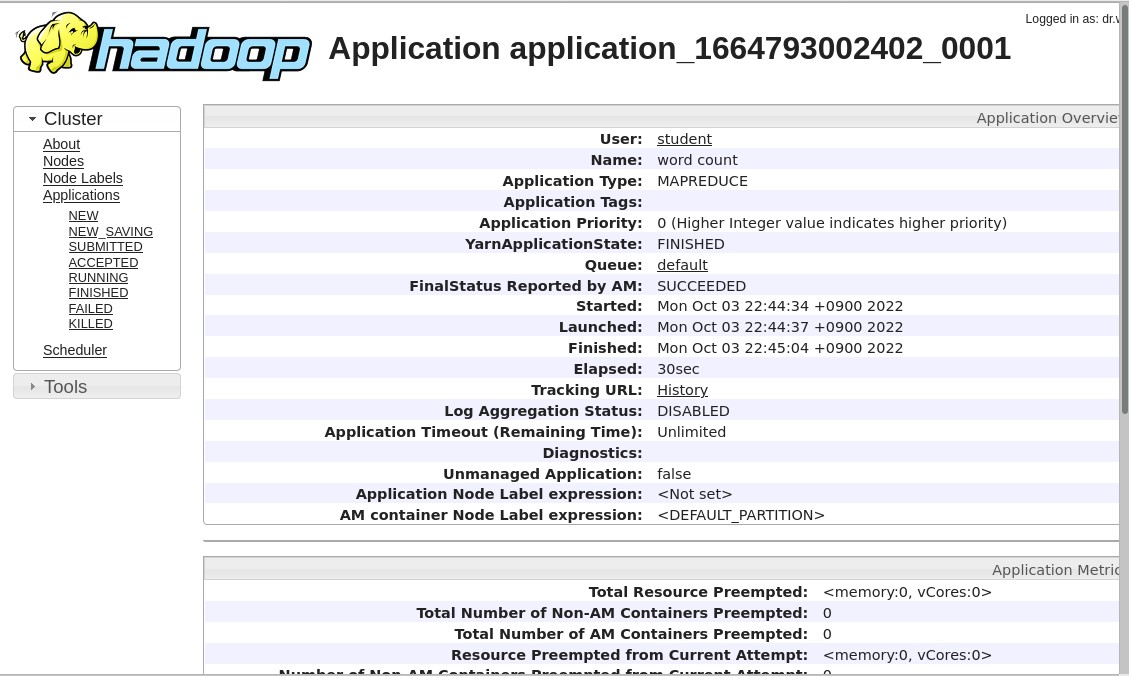1129x676 pixels.
Task: Select the MAPREDUCE application type value
Action: tap(702, 181)
